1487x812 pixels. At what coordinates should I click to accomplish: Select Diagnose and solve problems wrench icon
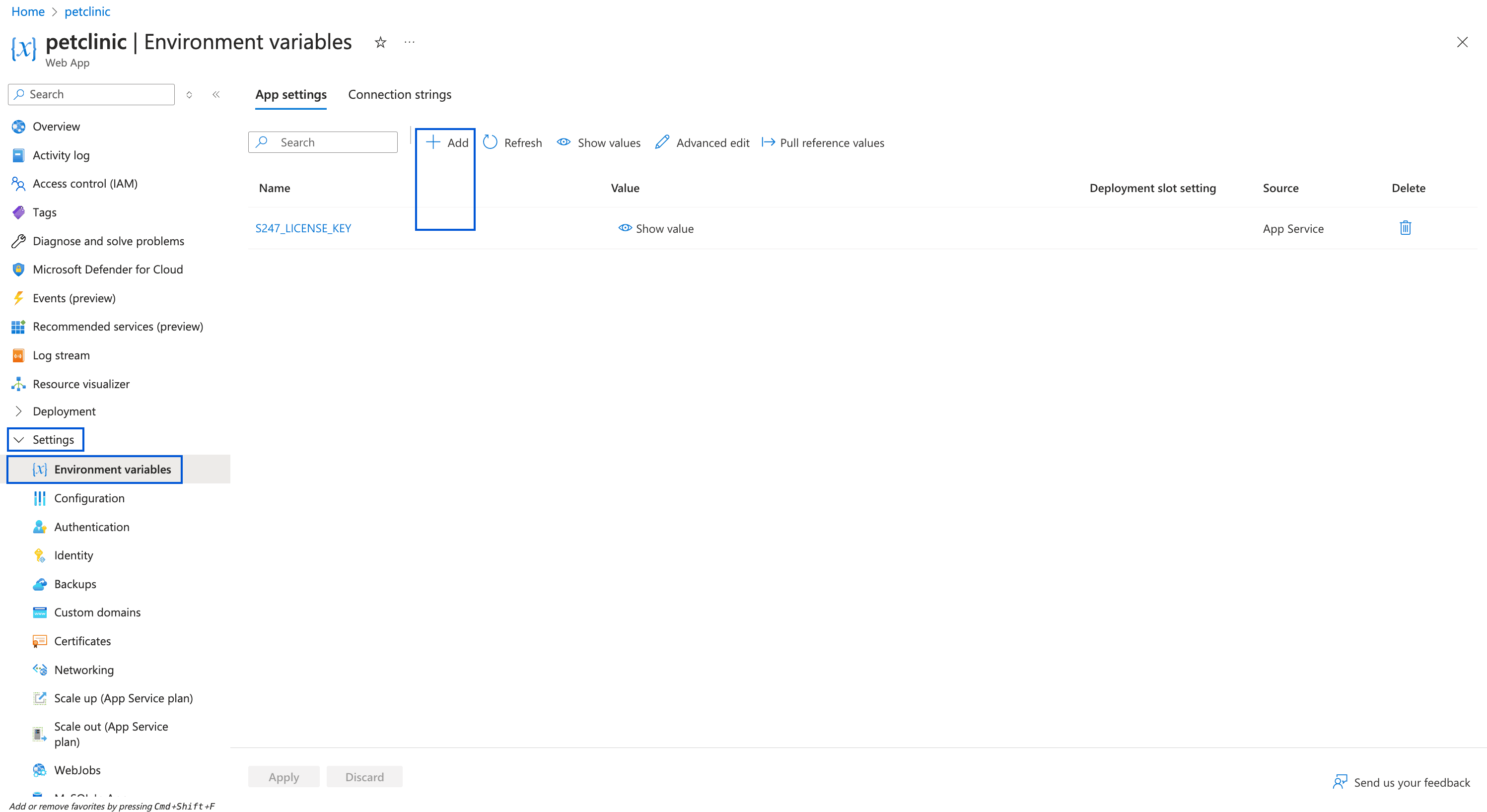click(18, 241)
